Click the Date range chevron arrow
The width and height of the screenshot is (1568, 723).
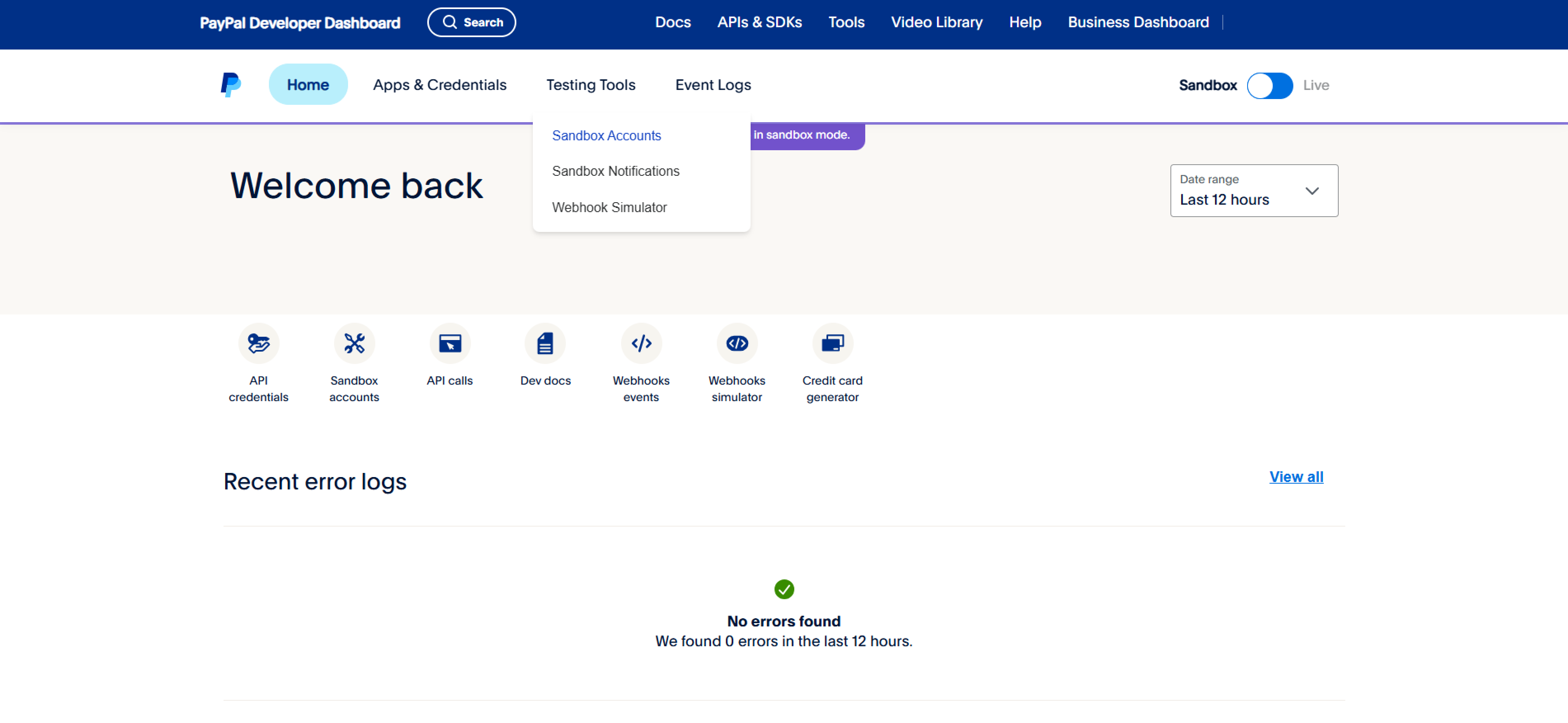(x=1312, y=191)
